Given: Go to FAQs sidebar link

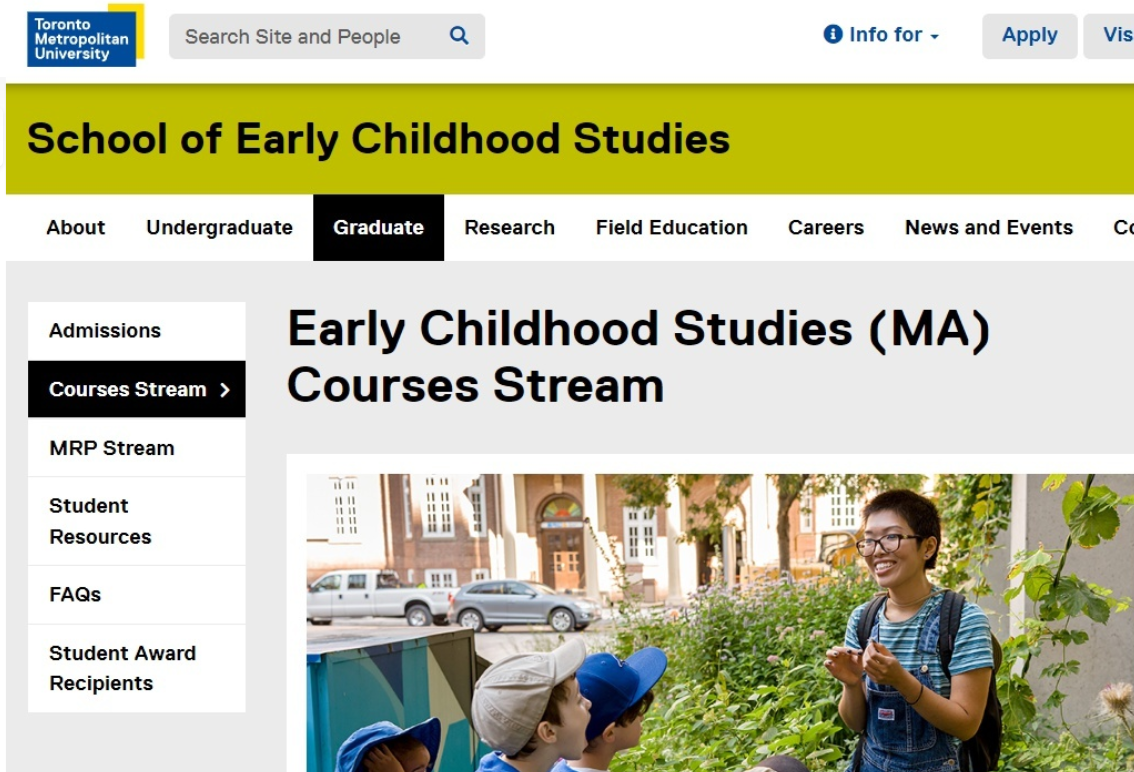Looking at the screenshot, I should click(x=75, y=595).
